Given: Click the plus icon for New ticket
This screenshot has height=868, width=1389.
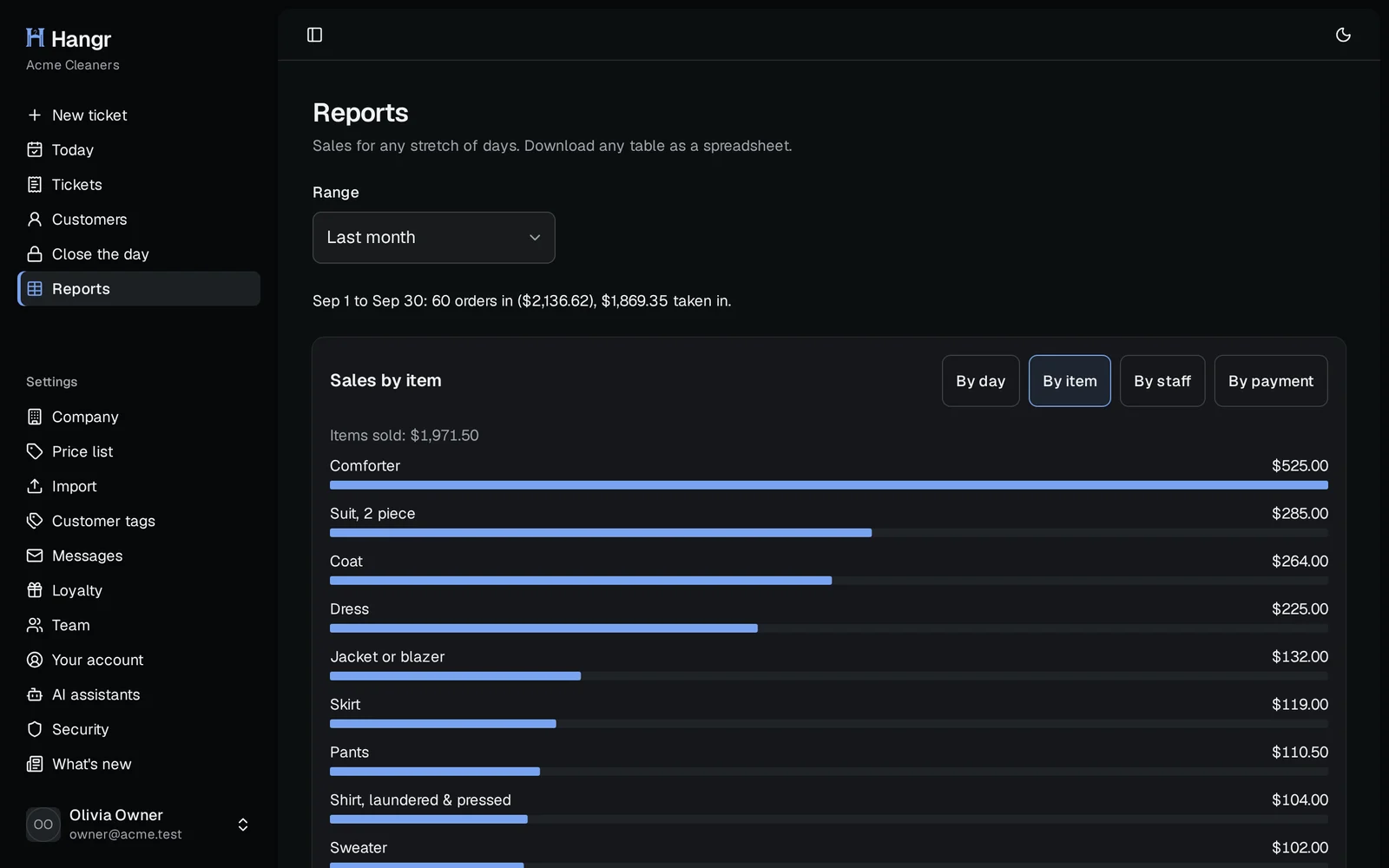Looking at the screenshot, I should (x=35, y=115).
